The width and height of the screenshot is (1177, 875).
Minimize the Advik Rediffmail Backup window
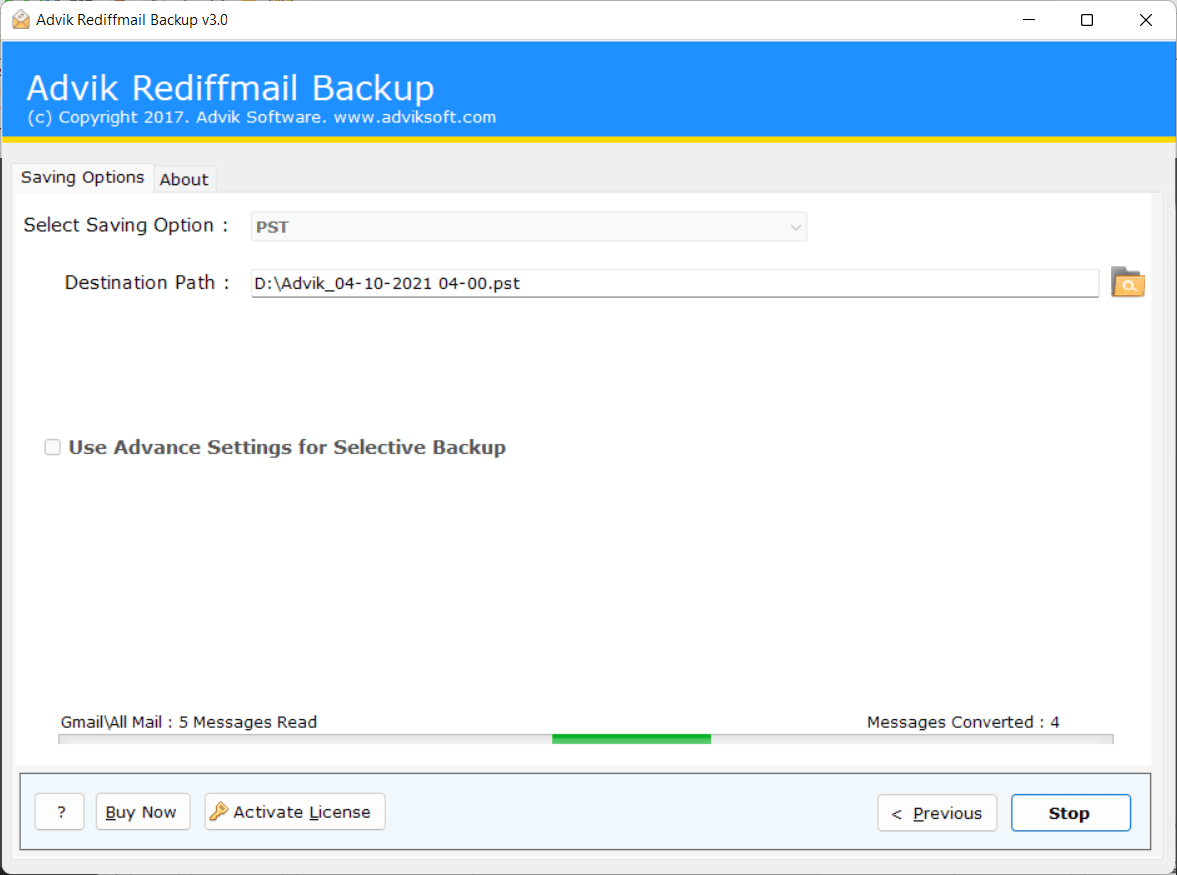click(1028, 20)
